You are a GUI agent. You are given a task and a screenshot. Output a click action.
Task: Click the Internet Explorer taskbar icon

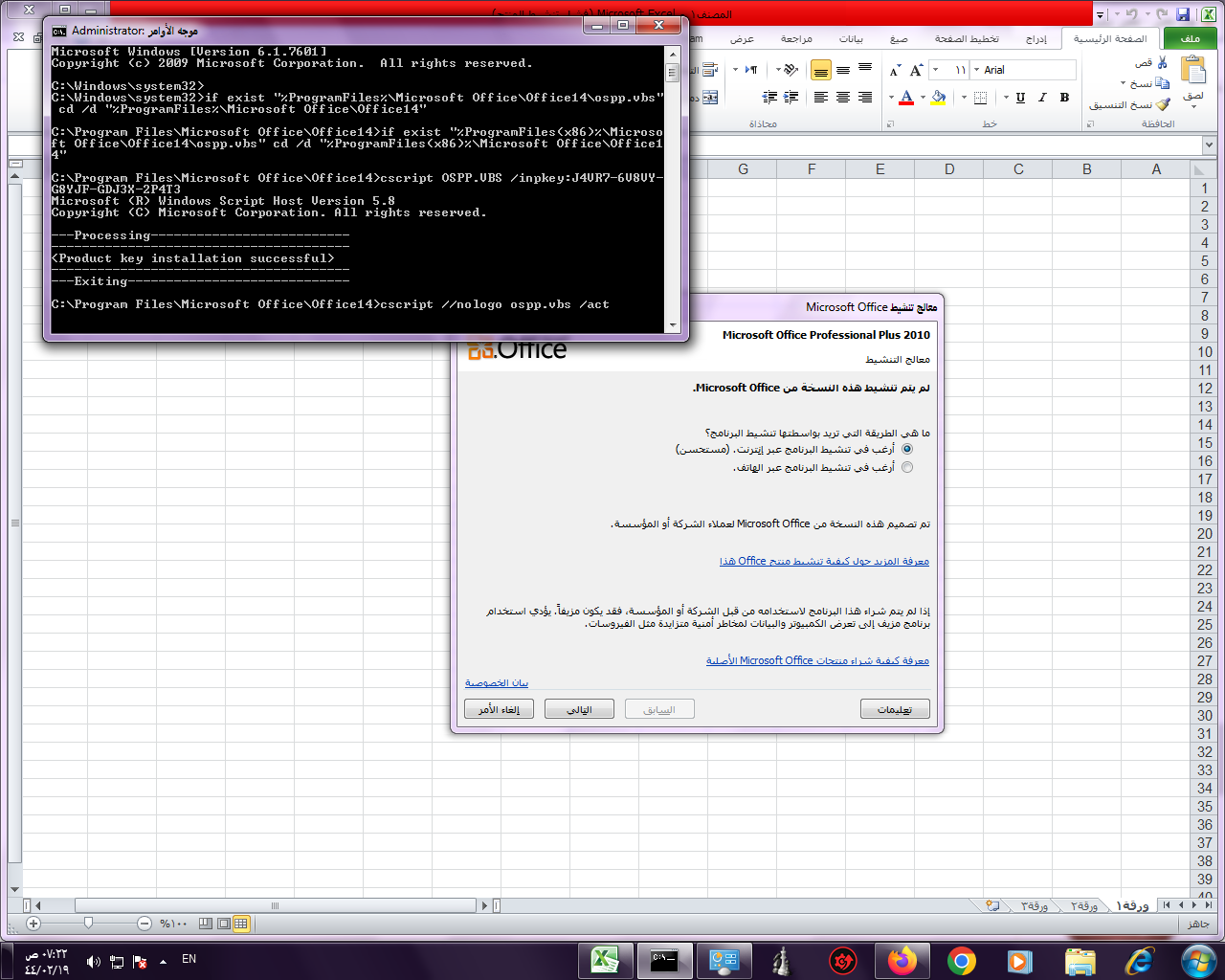[1139, 960]
